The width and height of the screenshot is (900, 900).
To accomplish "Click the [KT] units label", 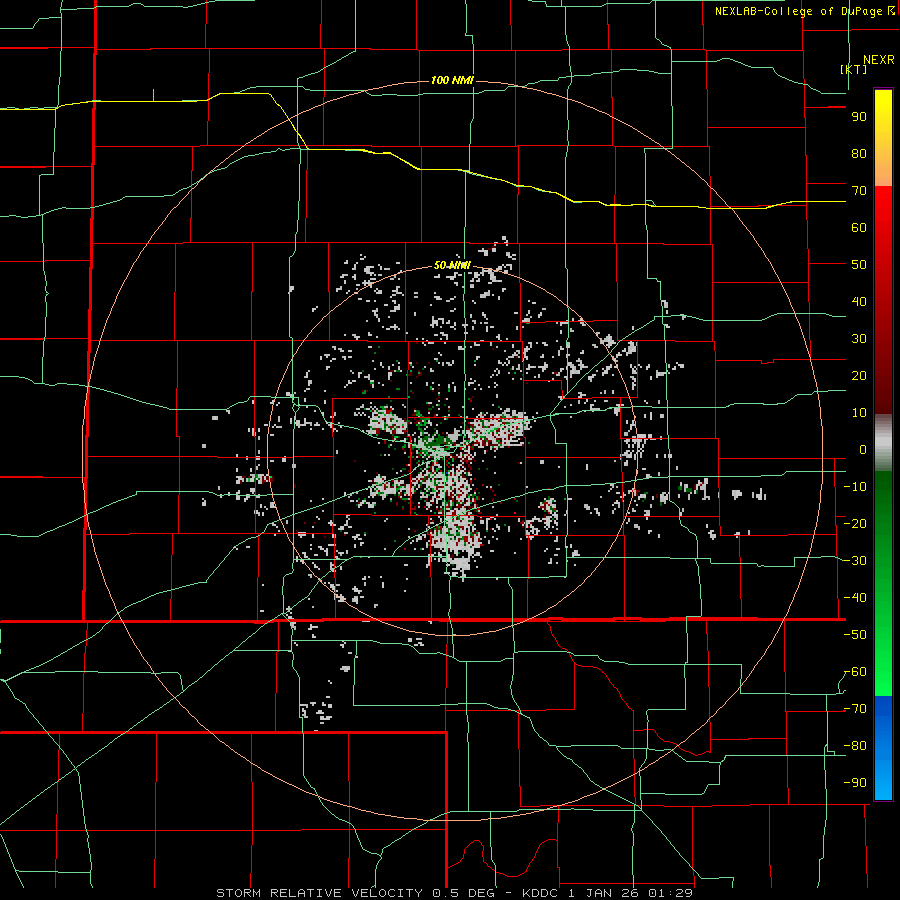I will 854,69.
